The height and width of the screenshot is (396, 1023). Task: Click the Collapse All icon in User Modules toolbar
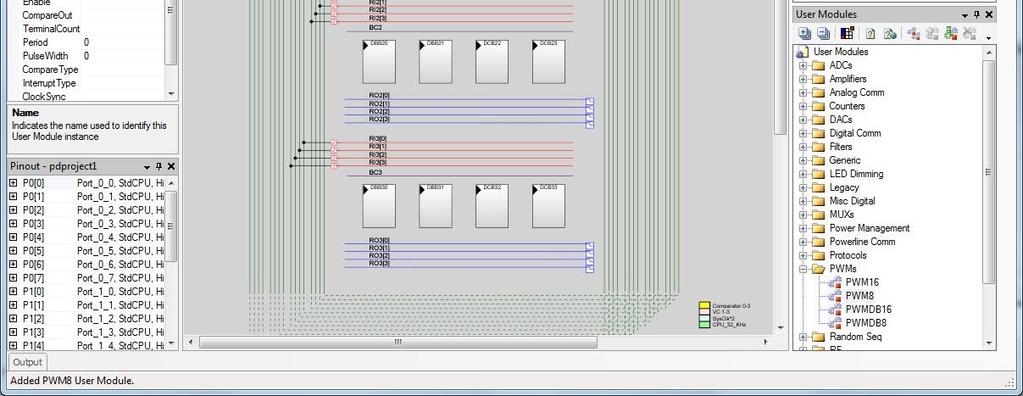click(x=824, y=33)
